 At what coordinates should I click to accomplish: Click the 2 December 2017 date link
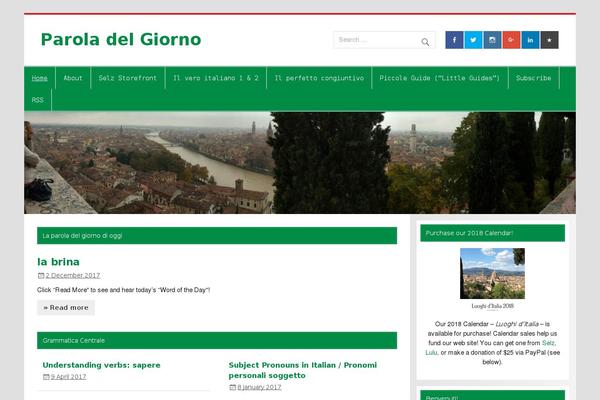pos(73,275)
